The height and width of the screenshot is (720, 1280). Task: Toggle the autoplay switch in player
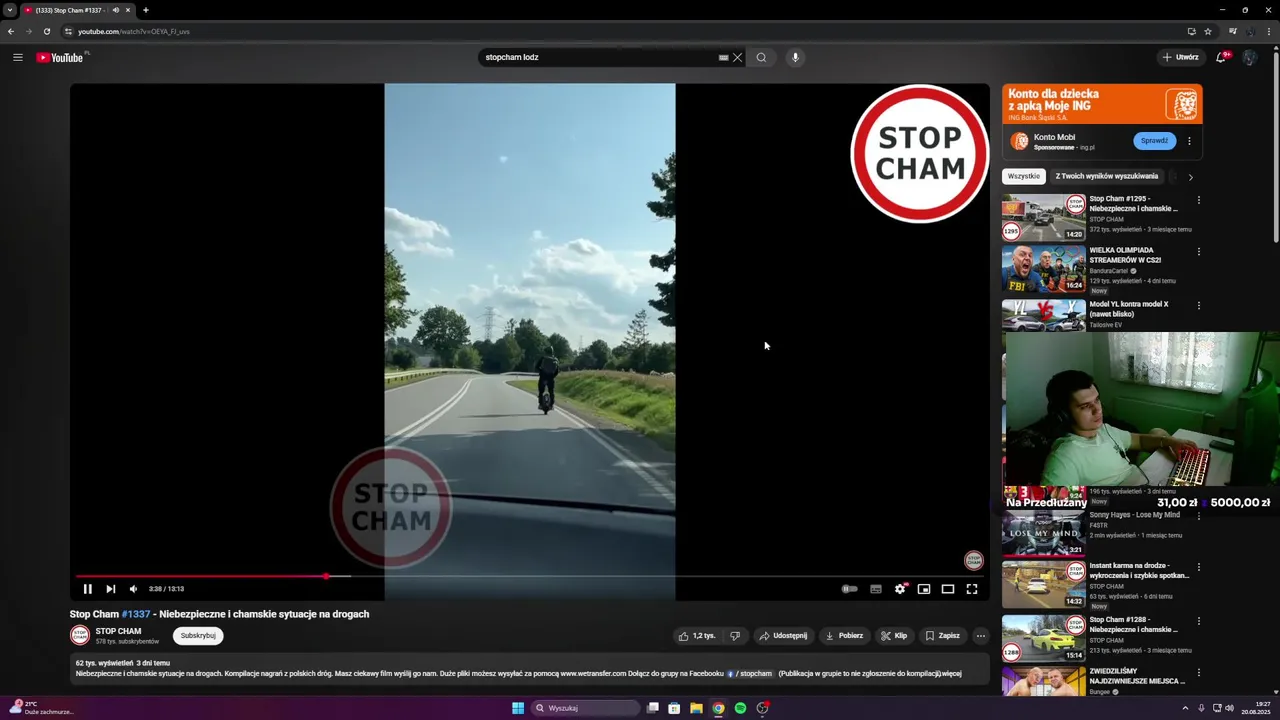coord(849,589)
